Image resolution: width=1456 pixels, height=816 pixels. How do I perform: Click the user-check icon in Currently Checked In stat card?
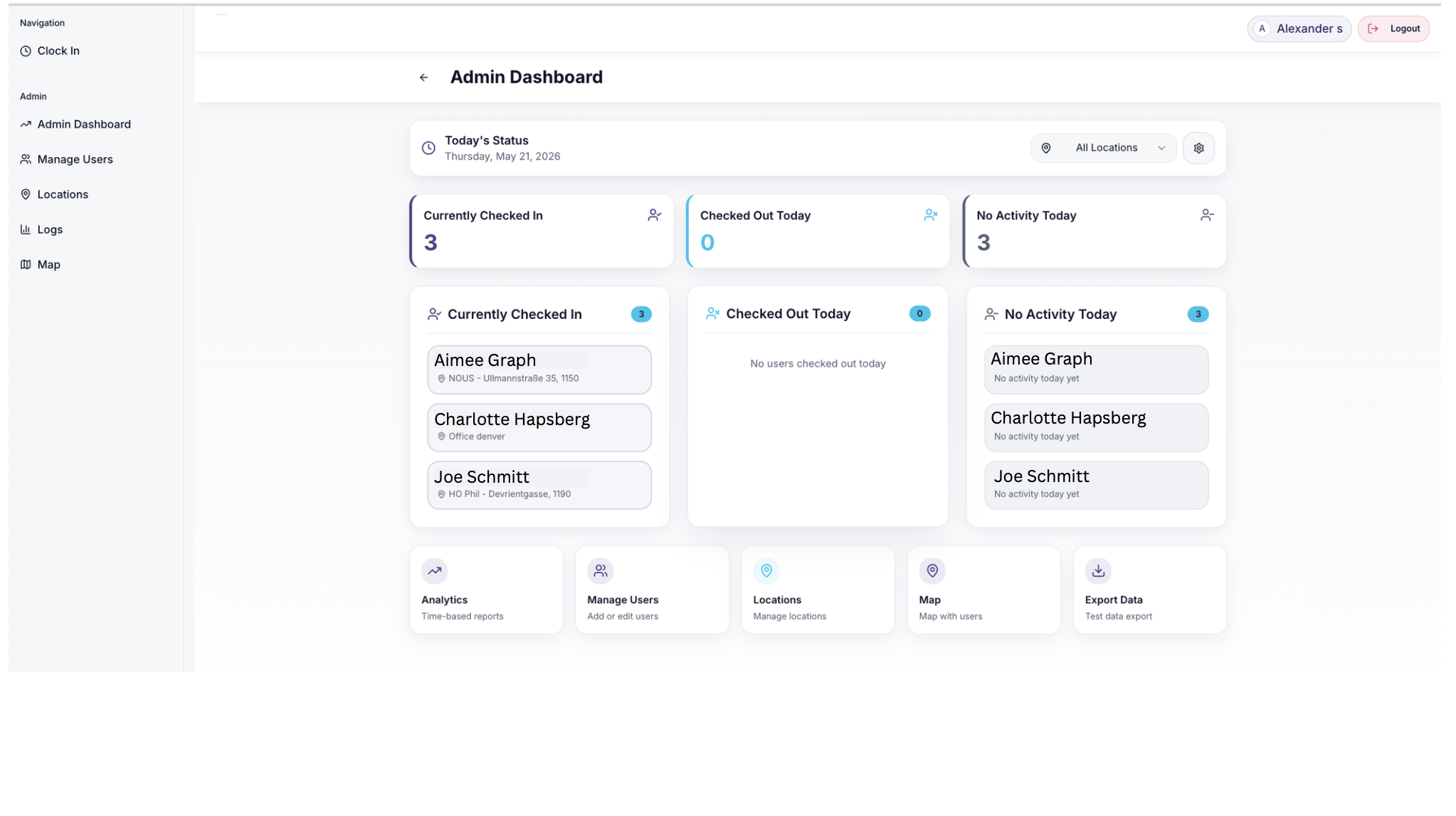pyautogui.click(x=655, y=215)
